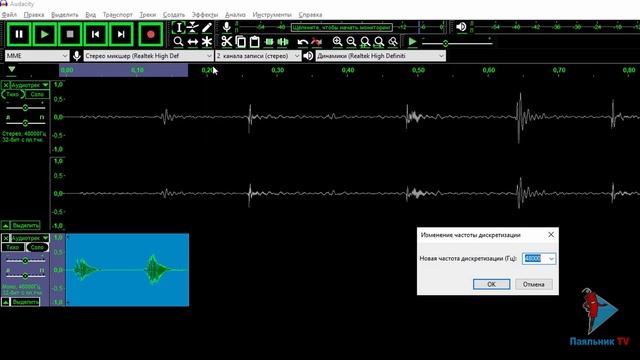Viewport: 640px width, 360px height.
Task: Mute the second track with Тихо
Action: coord(13,247)
